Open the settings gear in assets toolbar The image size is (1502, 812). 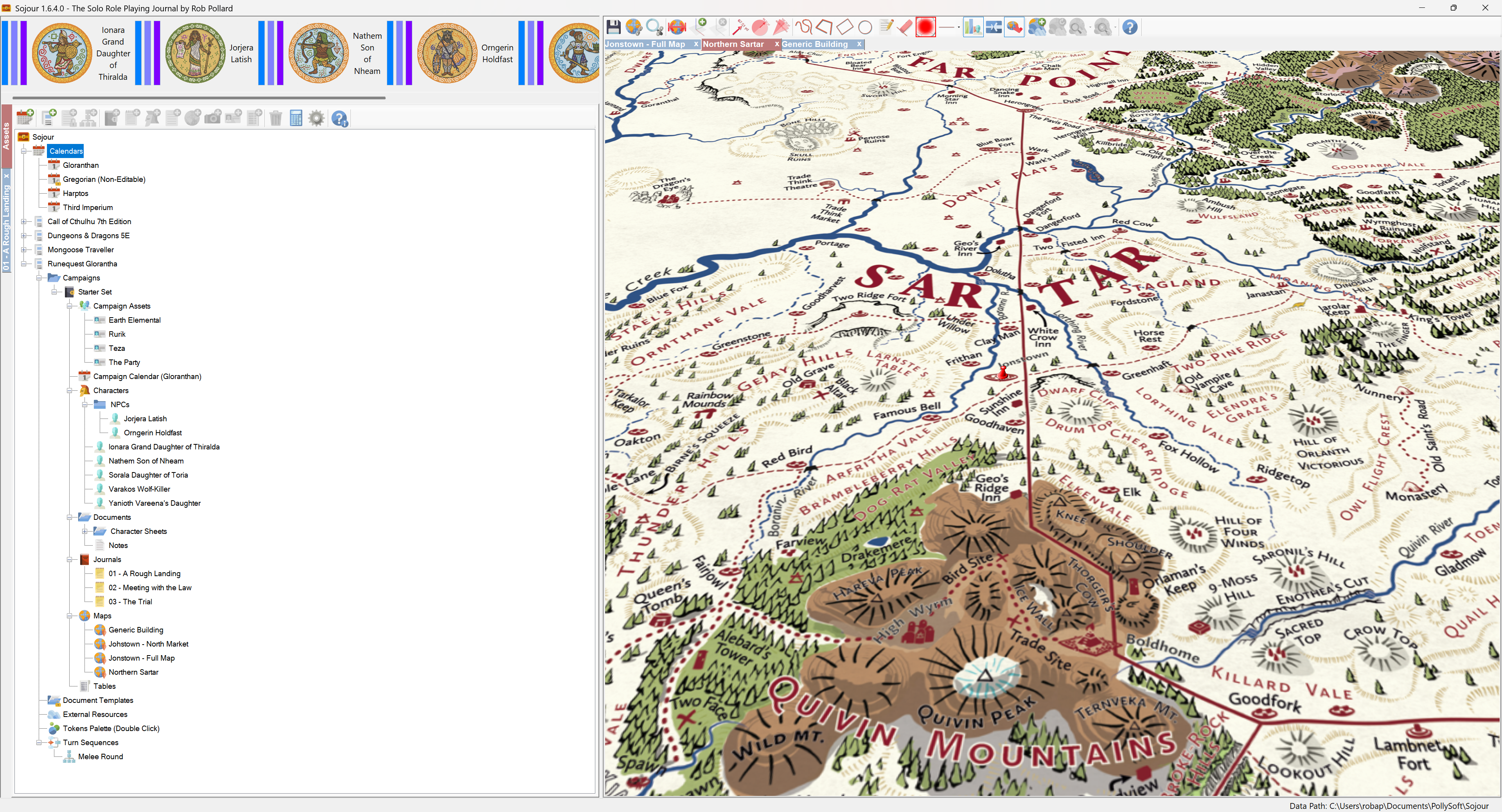point(316,119)
